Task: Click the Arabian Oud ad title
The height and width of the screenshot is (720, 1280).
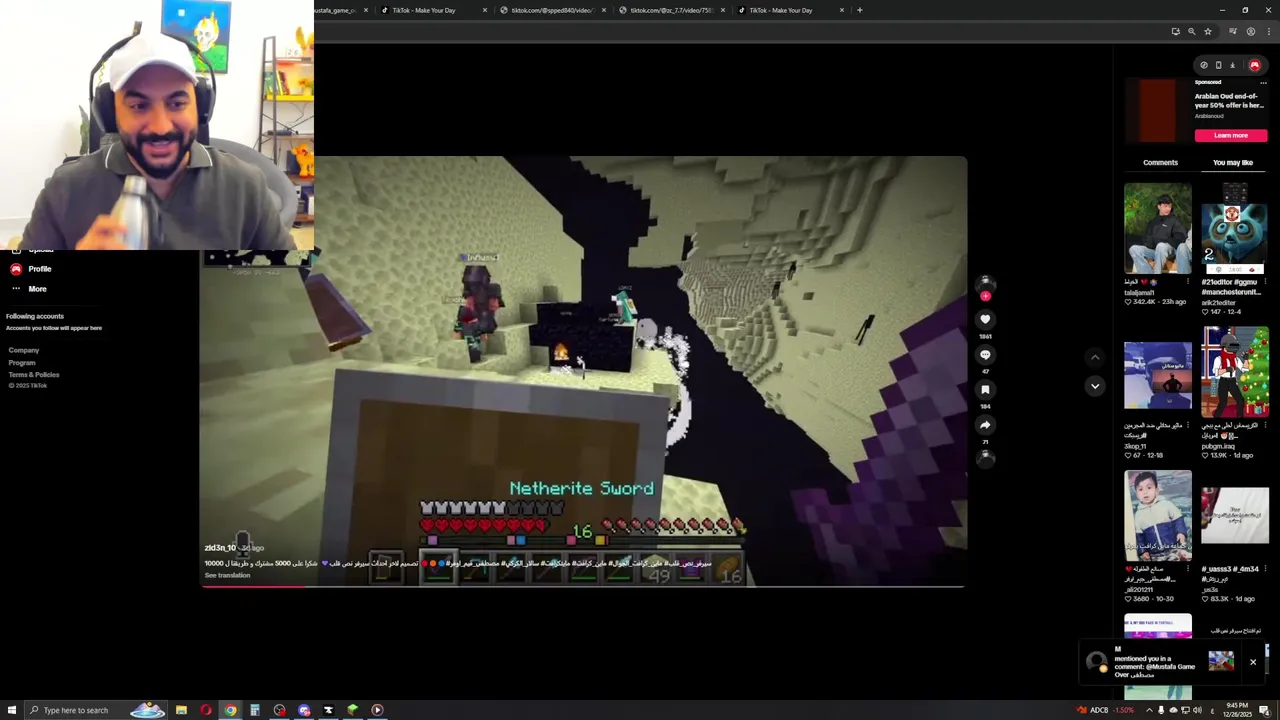Action: click(x=1229, y=100)
